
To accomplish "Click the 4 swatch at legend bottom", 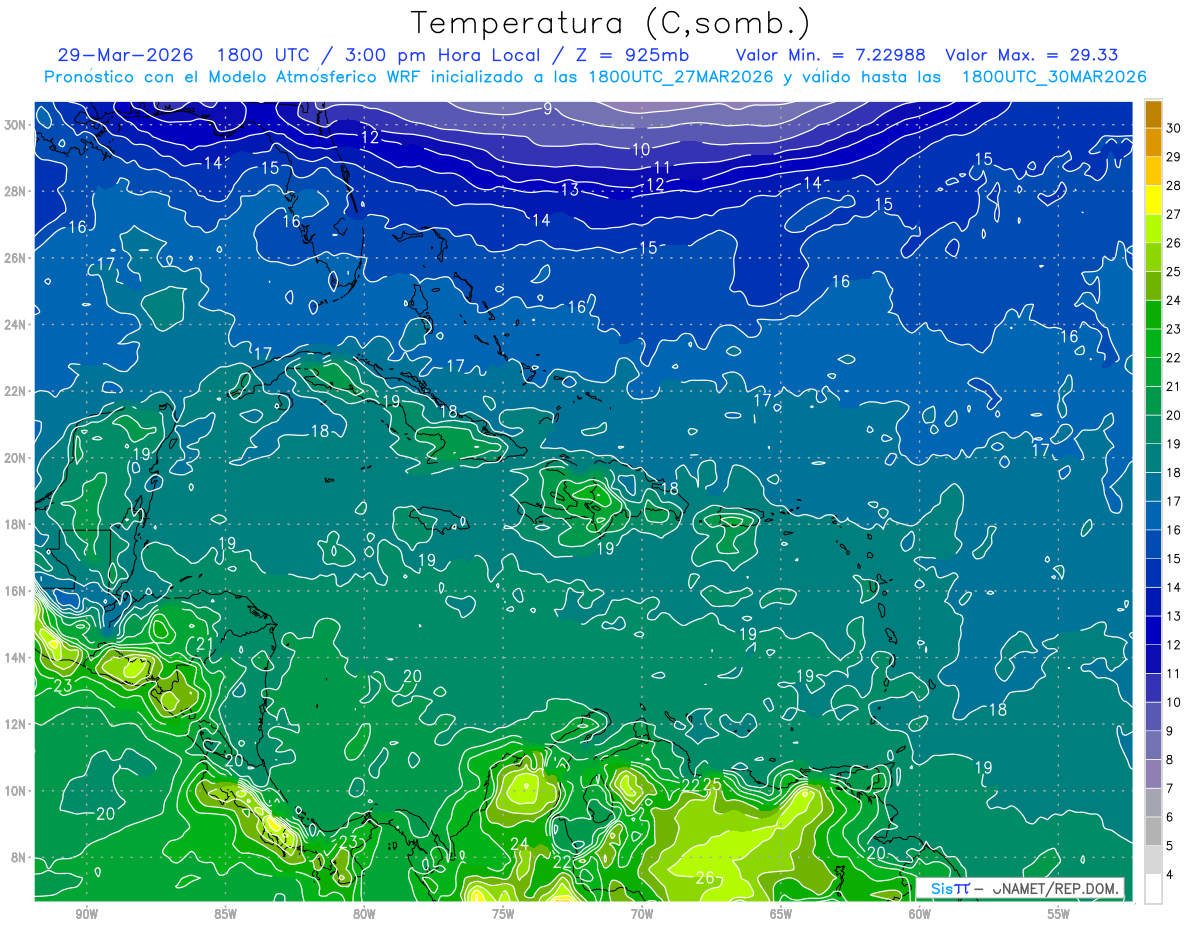I will 1153,889.
